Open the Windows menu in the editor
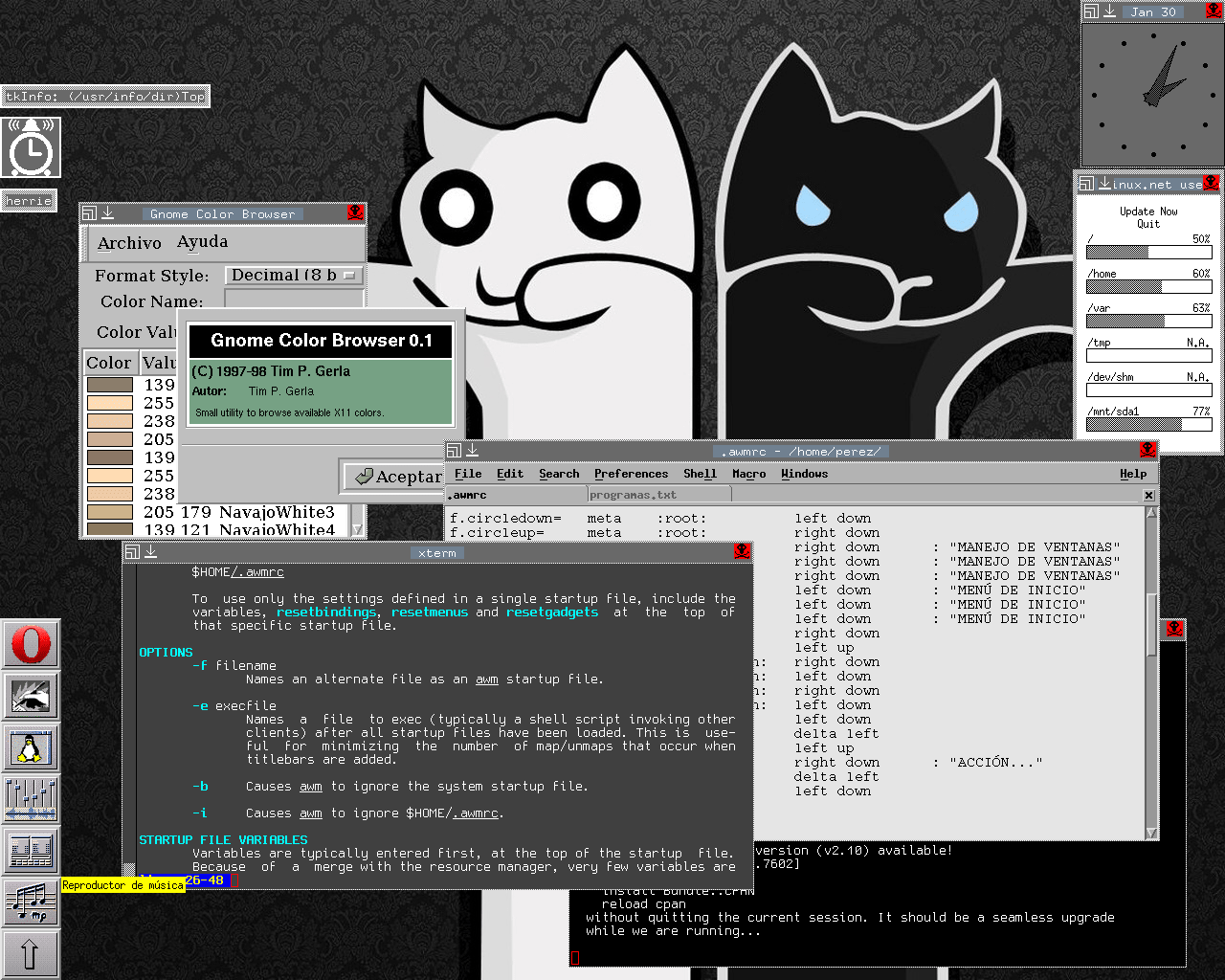 pyautogui.click(x=804, y=474)
